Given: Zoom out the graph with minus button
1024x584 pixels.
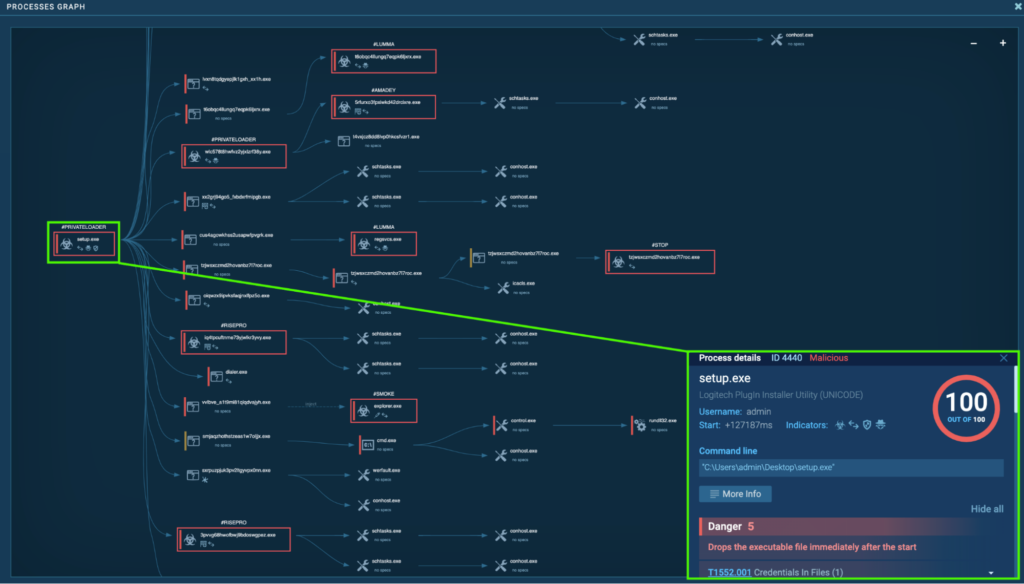Looking at the screenshot, I should pos(975,43).
